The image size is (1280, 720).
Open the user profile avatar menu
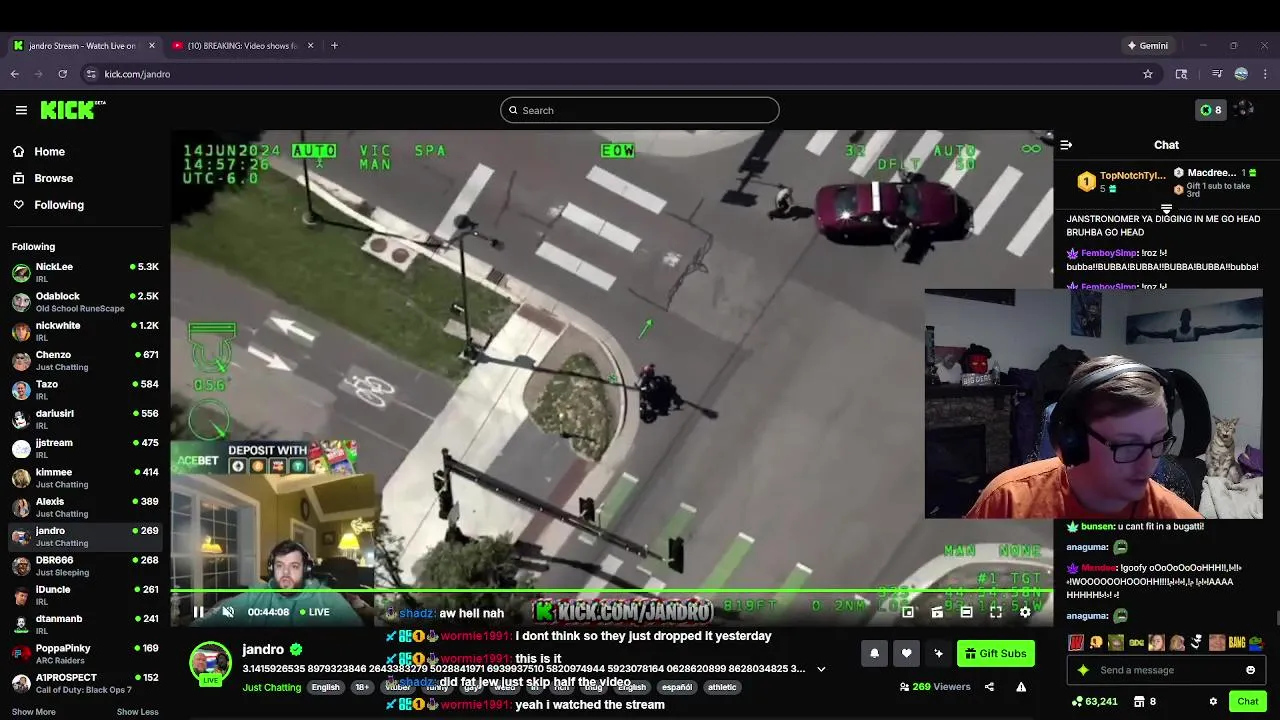coord(1244,110)
